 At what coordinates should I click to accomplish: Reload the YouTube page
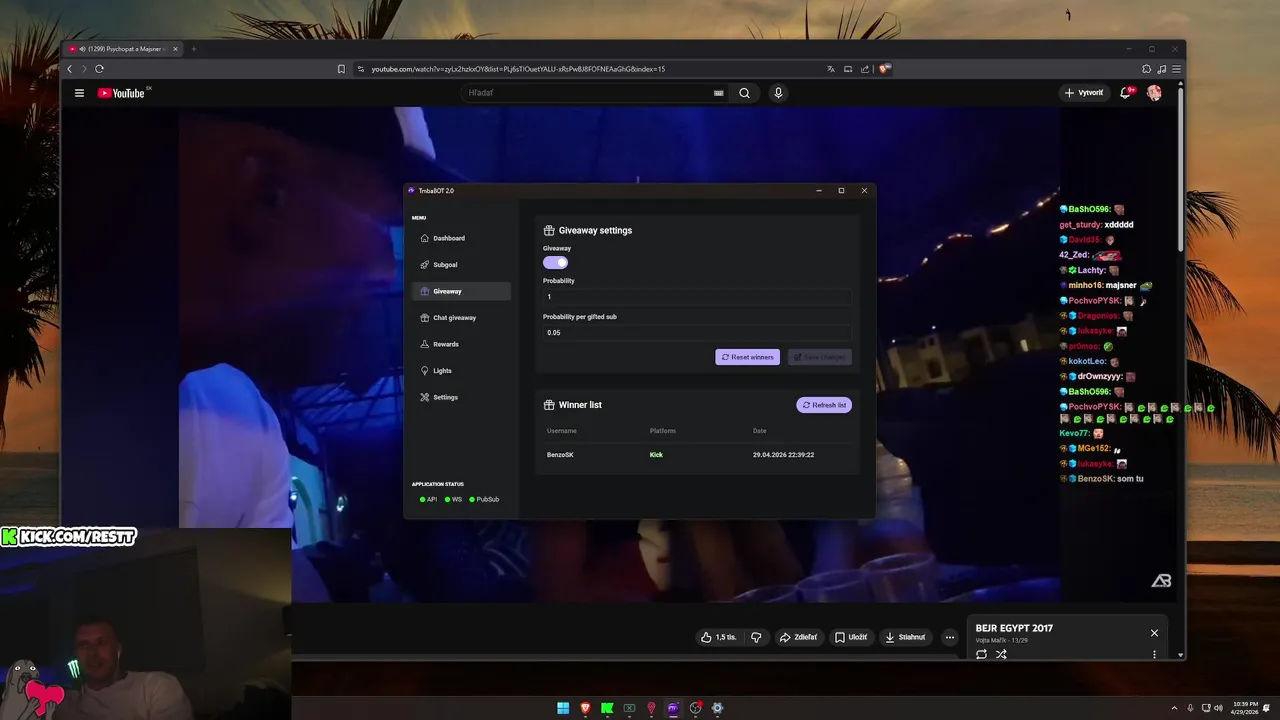99,69
